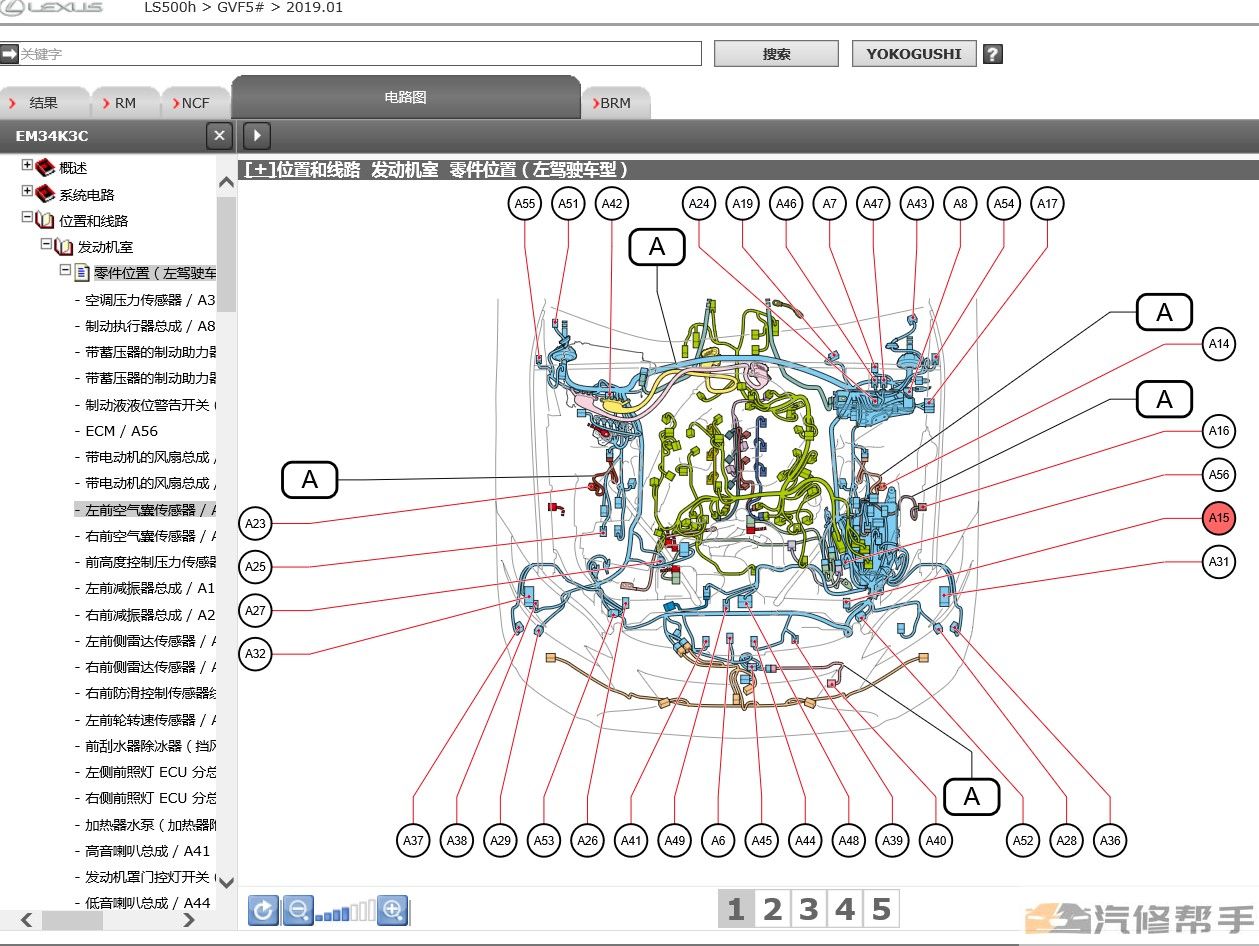Viewport: 1259px width, 946px height.
Task: Select connector marker A52
Action: pos(1023,841)
